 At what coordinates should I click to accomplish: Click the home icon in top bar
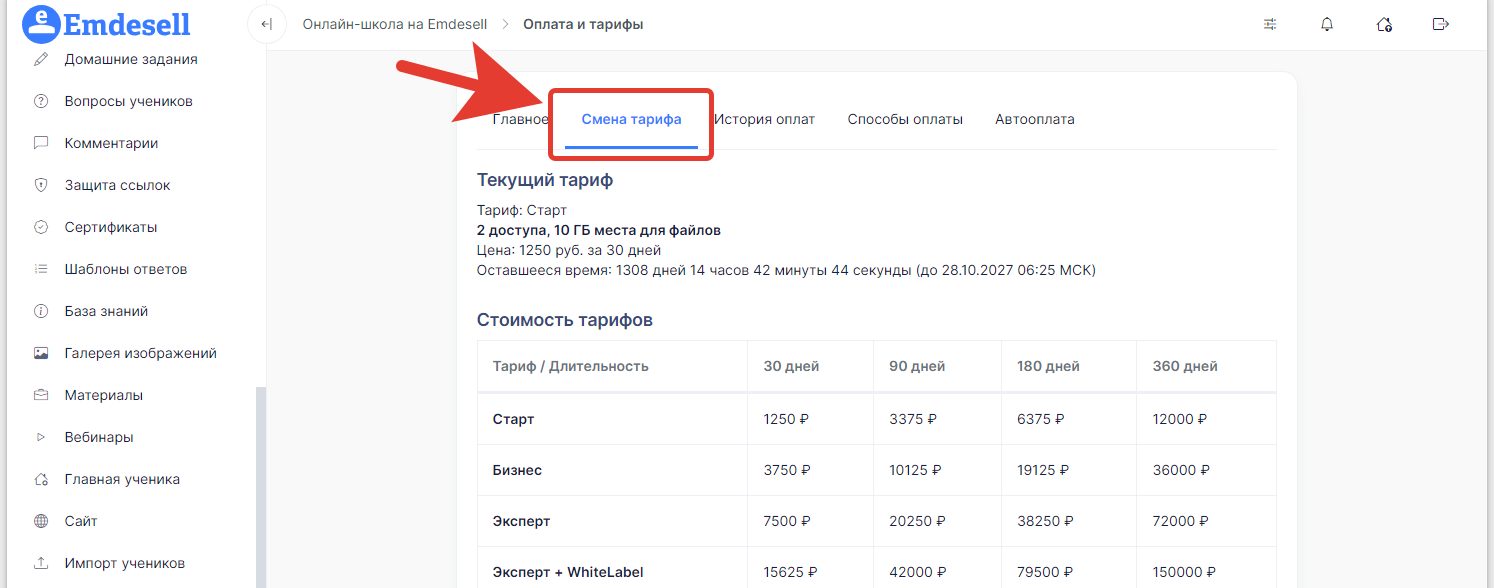(1384, 24)
